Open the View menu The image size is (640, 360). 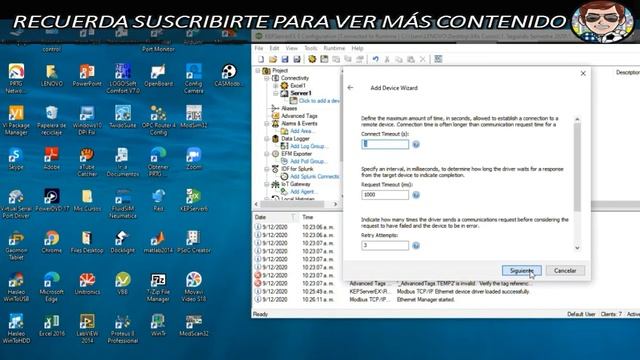pyautogui.click(x=291, y=48)
